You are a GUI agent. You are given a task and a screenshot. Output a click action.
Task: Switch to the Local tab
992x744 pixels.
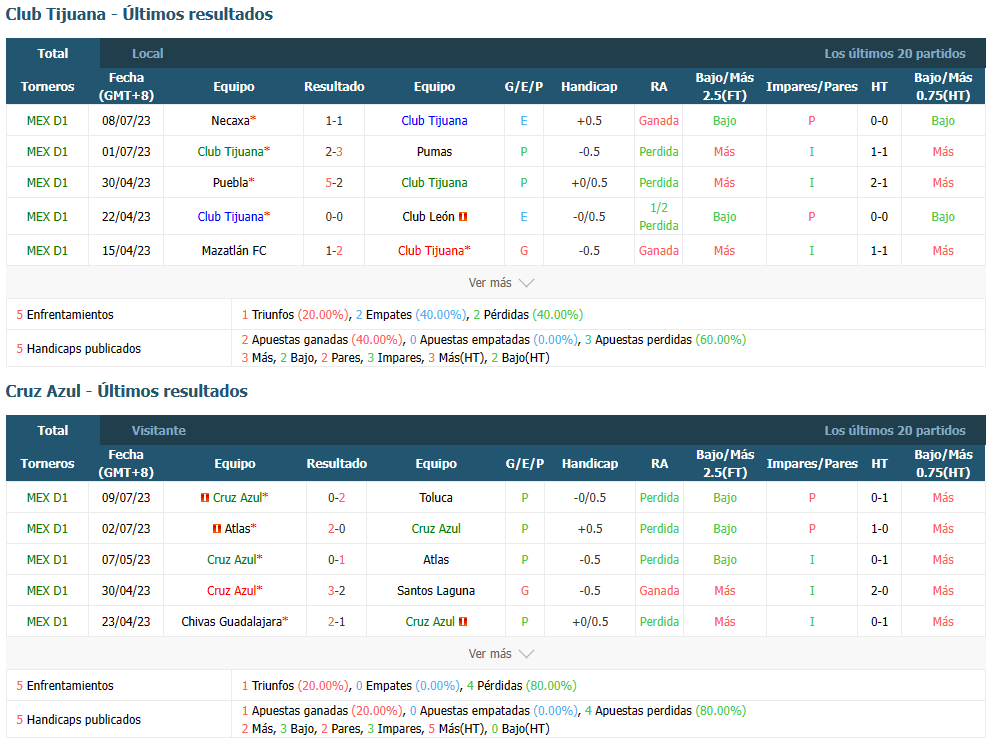click(147, 54)
